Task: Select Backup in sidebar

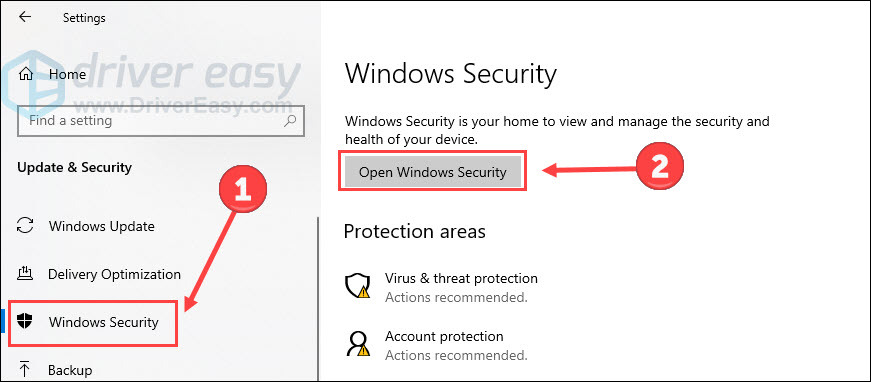Action: pos(70,369)
